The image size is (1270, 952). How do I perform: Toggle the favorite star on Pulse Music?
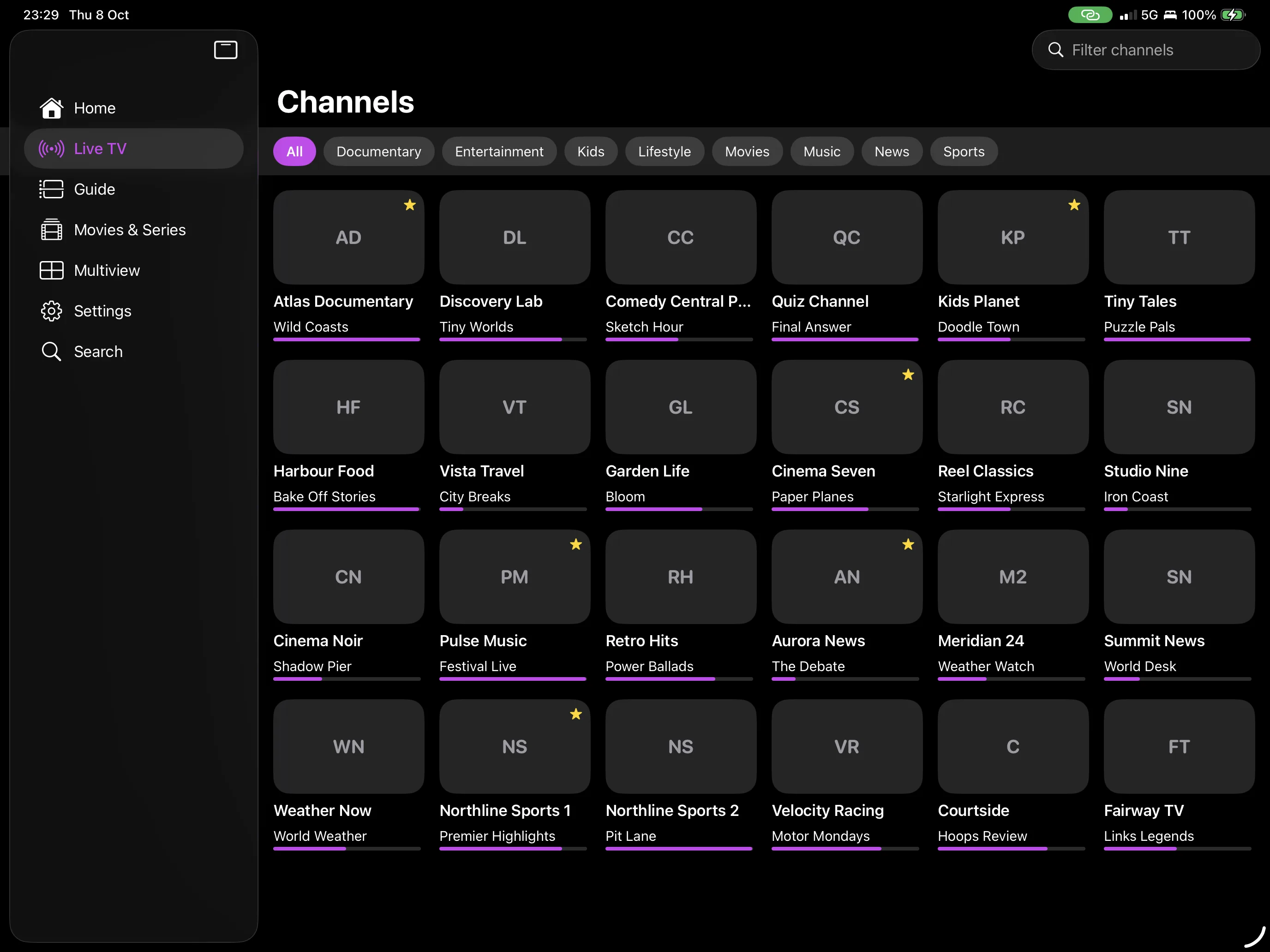pos(576,545)
